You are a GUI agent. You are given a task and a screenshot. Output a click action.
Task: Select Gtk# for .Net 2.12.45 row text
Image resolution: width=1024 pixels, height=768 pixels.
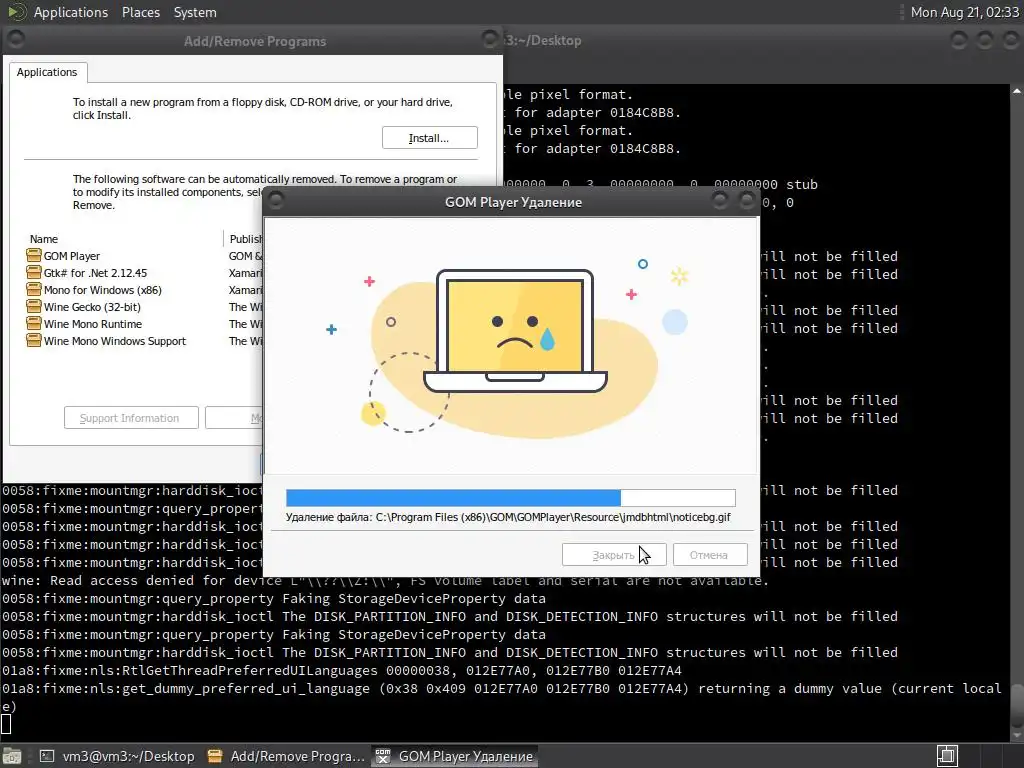click(x=95, y=273)
